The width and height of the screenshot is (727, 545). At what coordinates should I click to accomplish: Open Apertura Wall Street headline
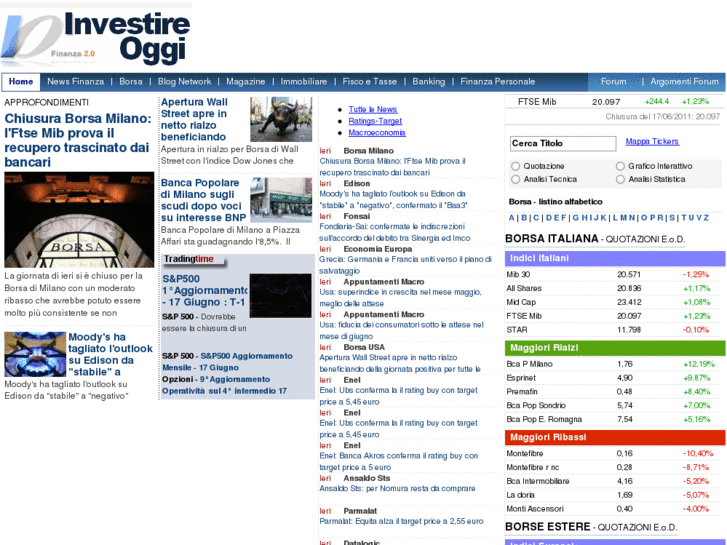coord(194,119)
